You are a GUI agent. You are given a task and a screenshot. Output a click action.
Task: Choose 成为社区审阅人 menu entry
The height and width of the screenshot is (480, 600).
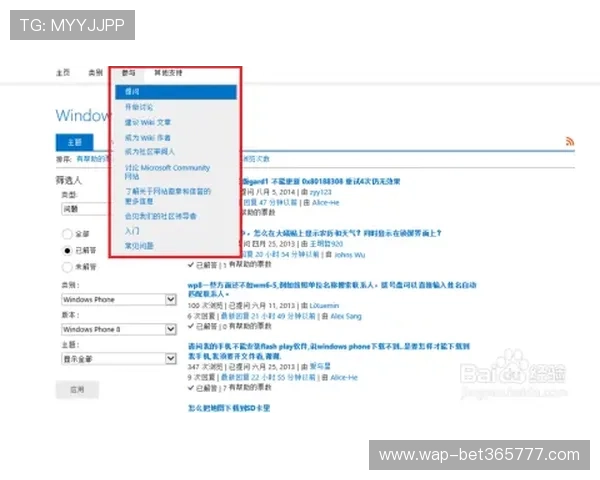(150, 152)
